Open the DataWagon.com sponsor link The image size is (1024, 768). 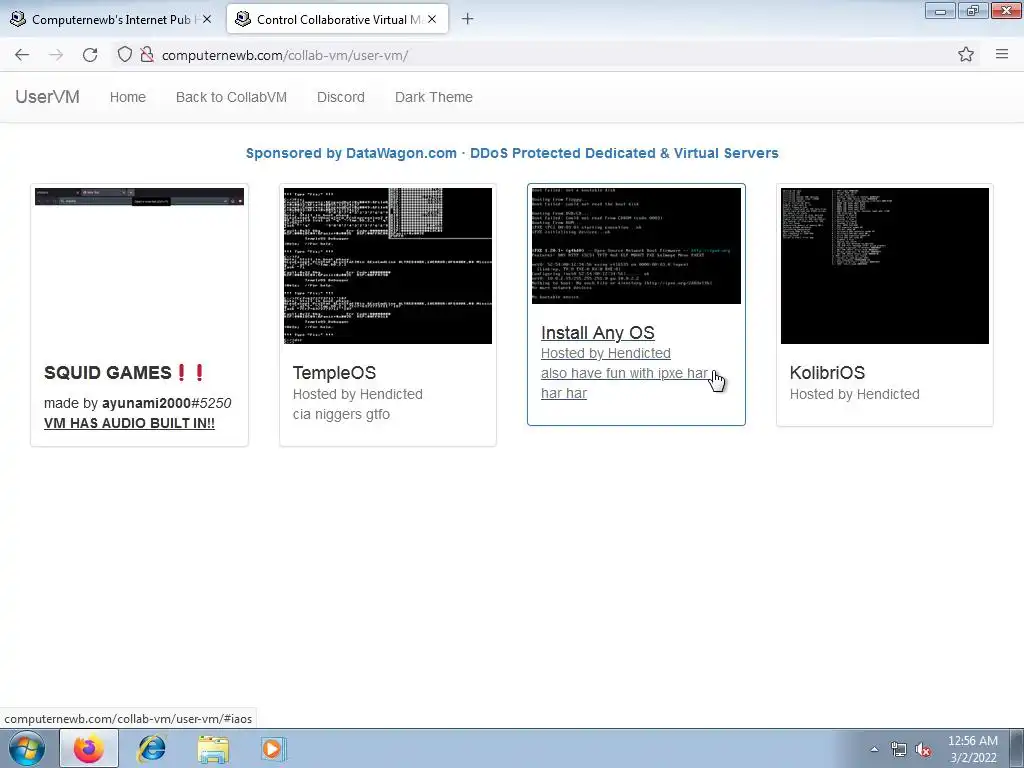pyautogui.click(x=512, y=153)
